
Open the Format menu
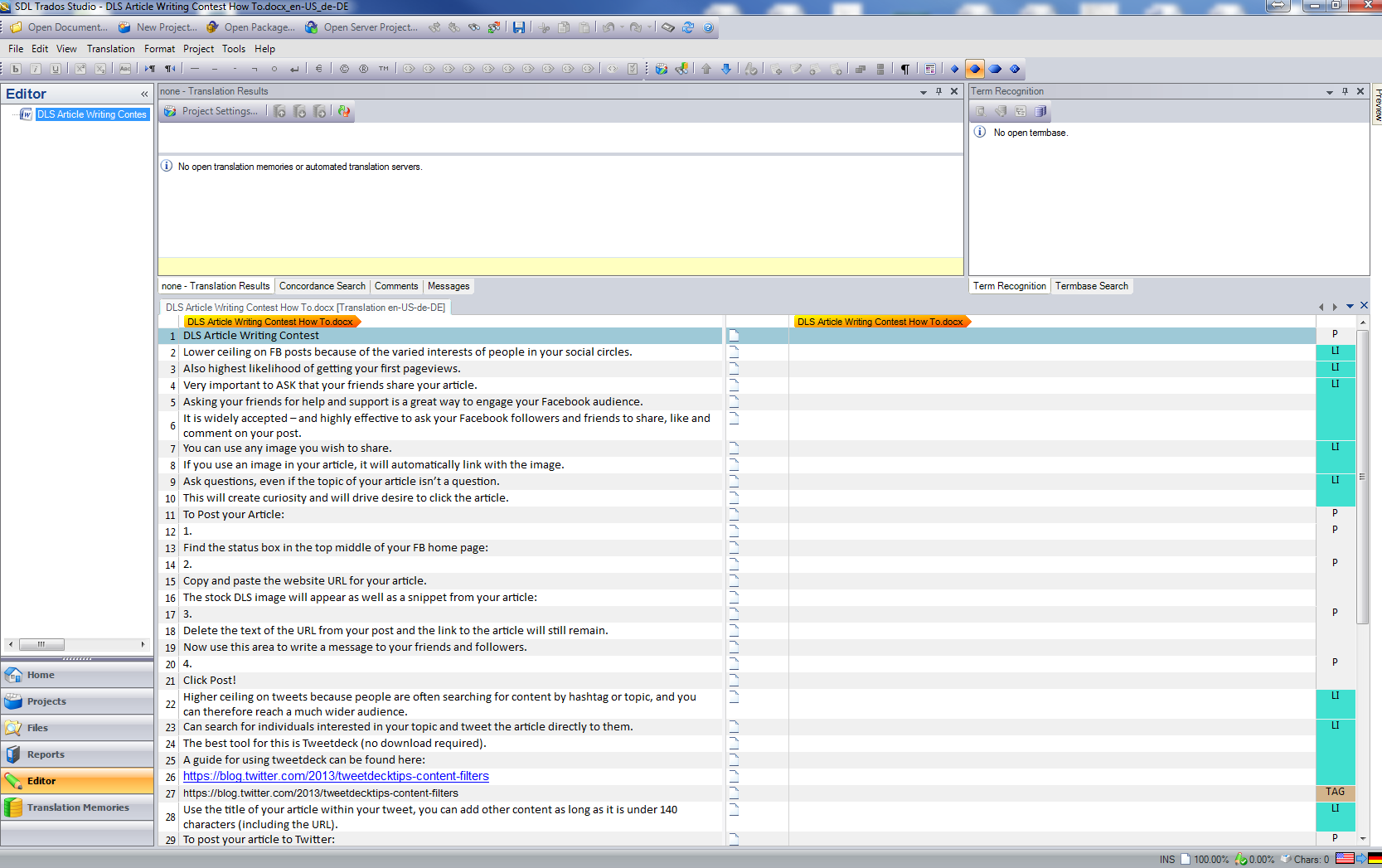tap(159, 49)
